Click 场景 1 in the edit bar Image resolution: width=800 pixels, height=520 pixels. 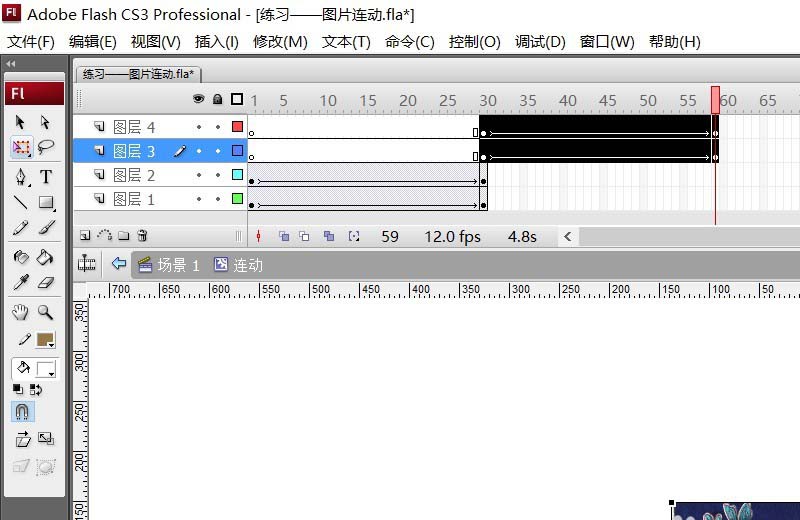pos(169,265)
